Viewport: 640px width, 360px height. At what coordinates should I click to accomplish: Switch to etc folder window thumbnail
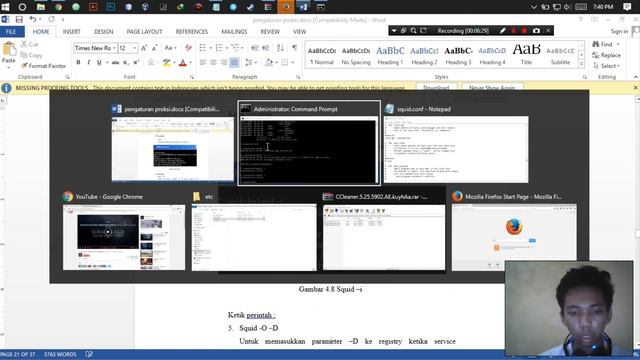254,231
